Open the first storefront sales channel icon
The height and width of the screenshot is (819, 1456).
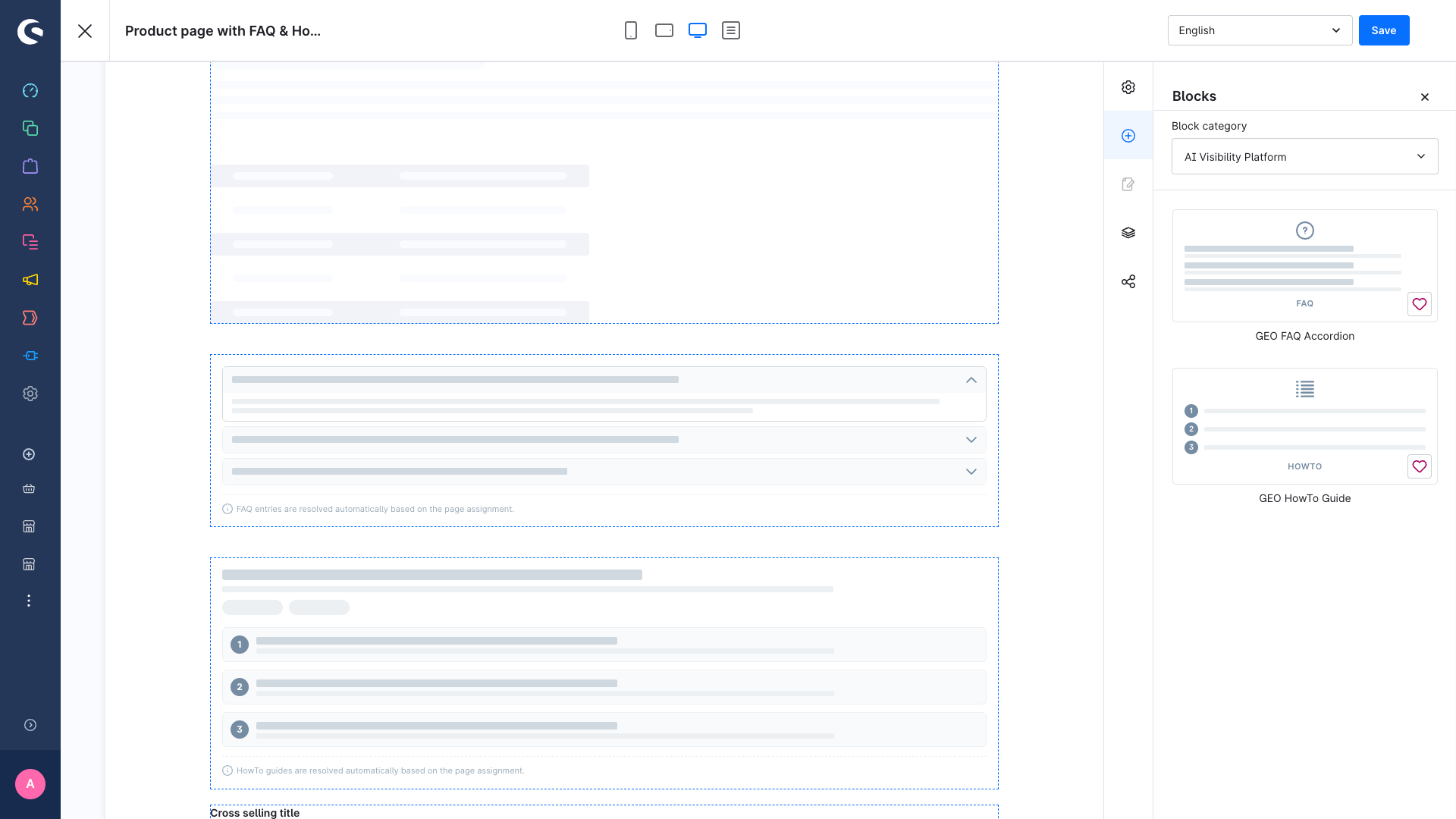[29, 526]
